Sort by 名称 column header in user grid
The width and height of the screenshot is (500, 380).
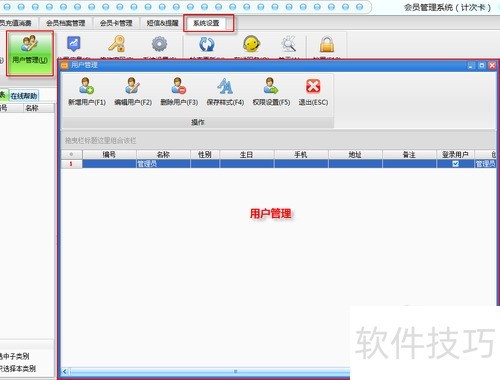163,154
